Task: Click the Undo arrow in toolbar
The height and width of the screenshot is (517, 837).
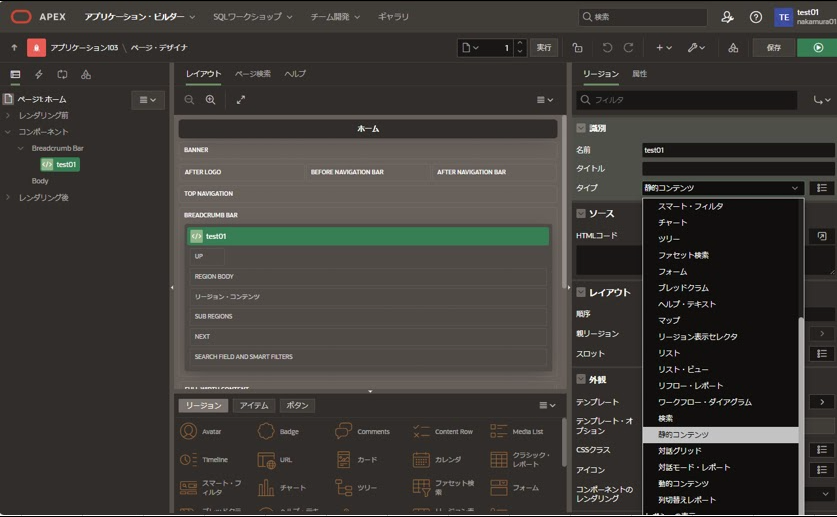Action: pos(607,48)
